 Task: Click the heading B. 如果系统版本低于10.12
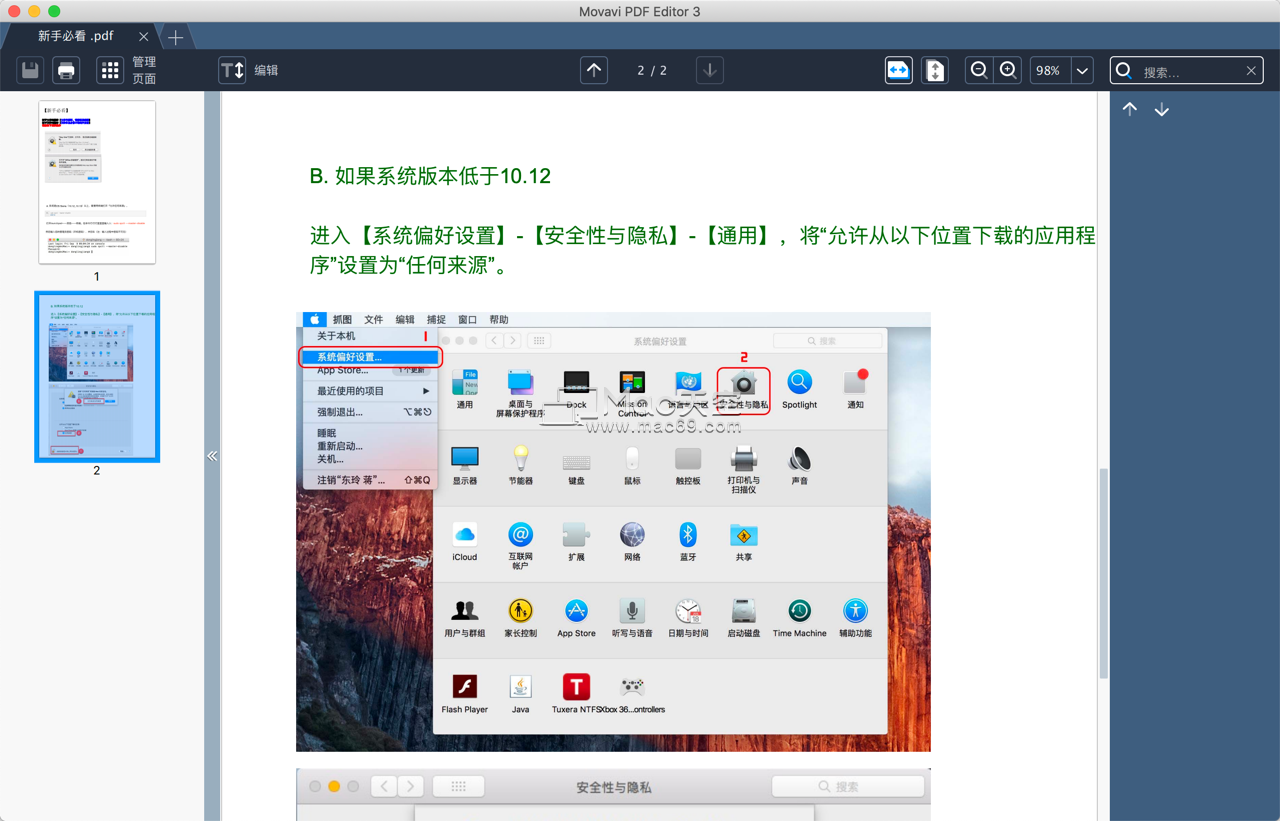pyautogui.click(x=430, y=176)
